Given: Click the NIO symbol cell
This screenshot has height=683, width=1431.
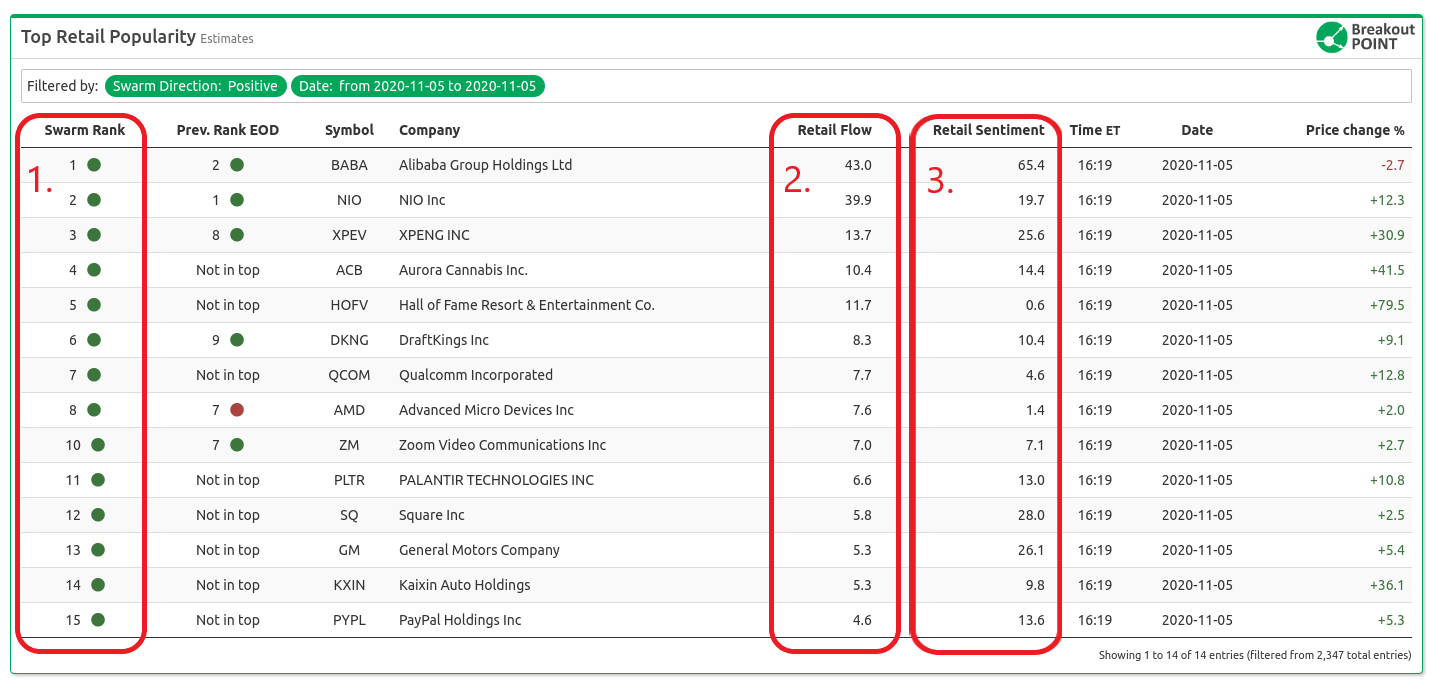Looking at the screenshot, I should [x=349, y=200].
